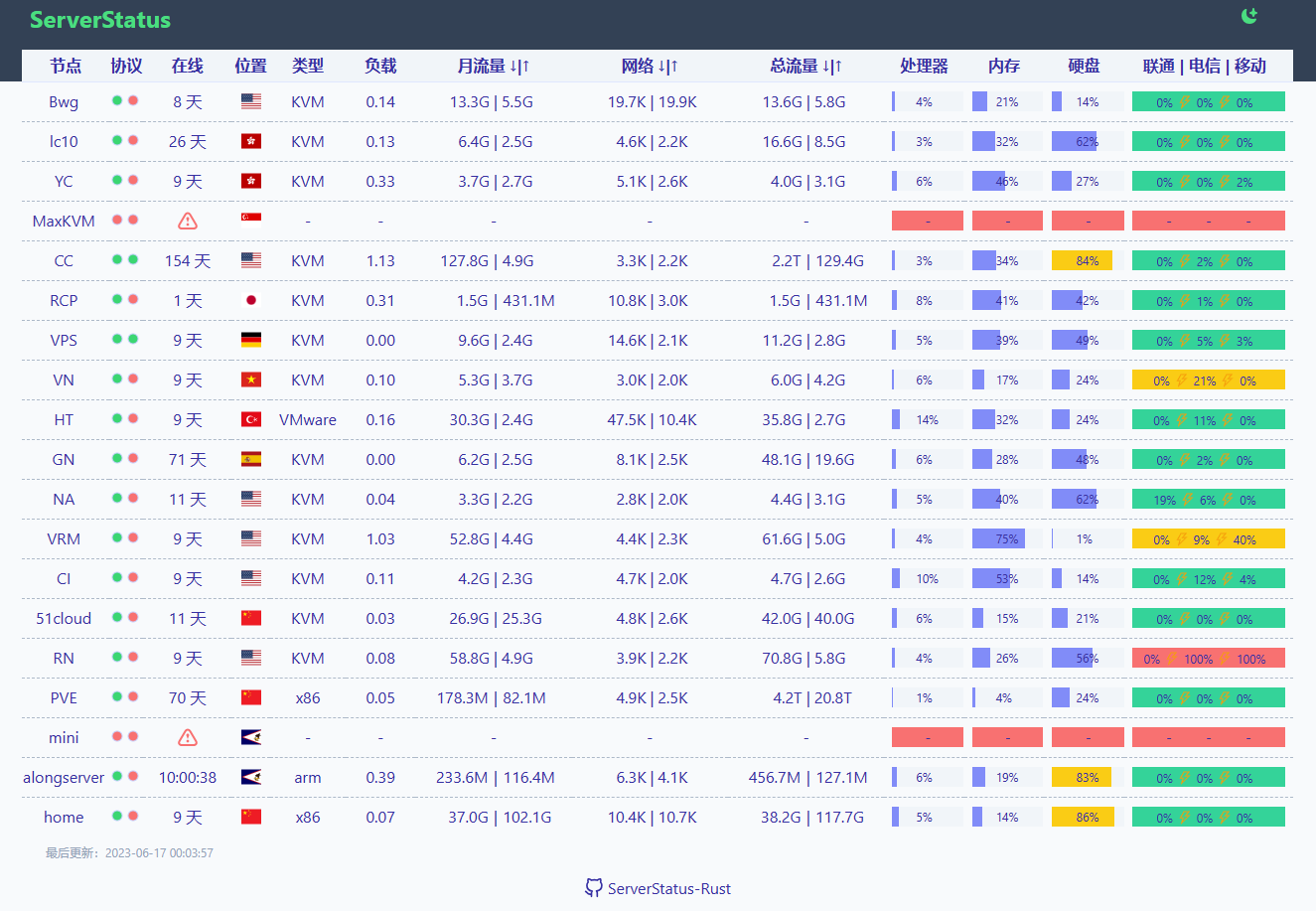Select the 处理器 column header
Image resolution: width=1316 pixels, height=911 pixels.
coord(924,66)
